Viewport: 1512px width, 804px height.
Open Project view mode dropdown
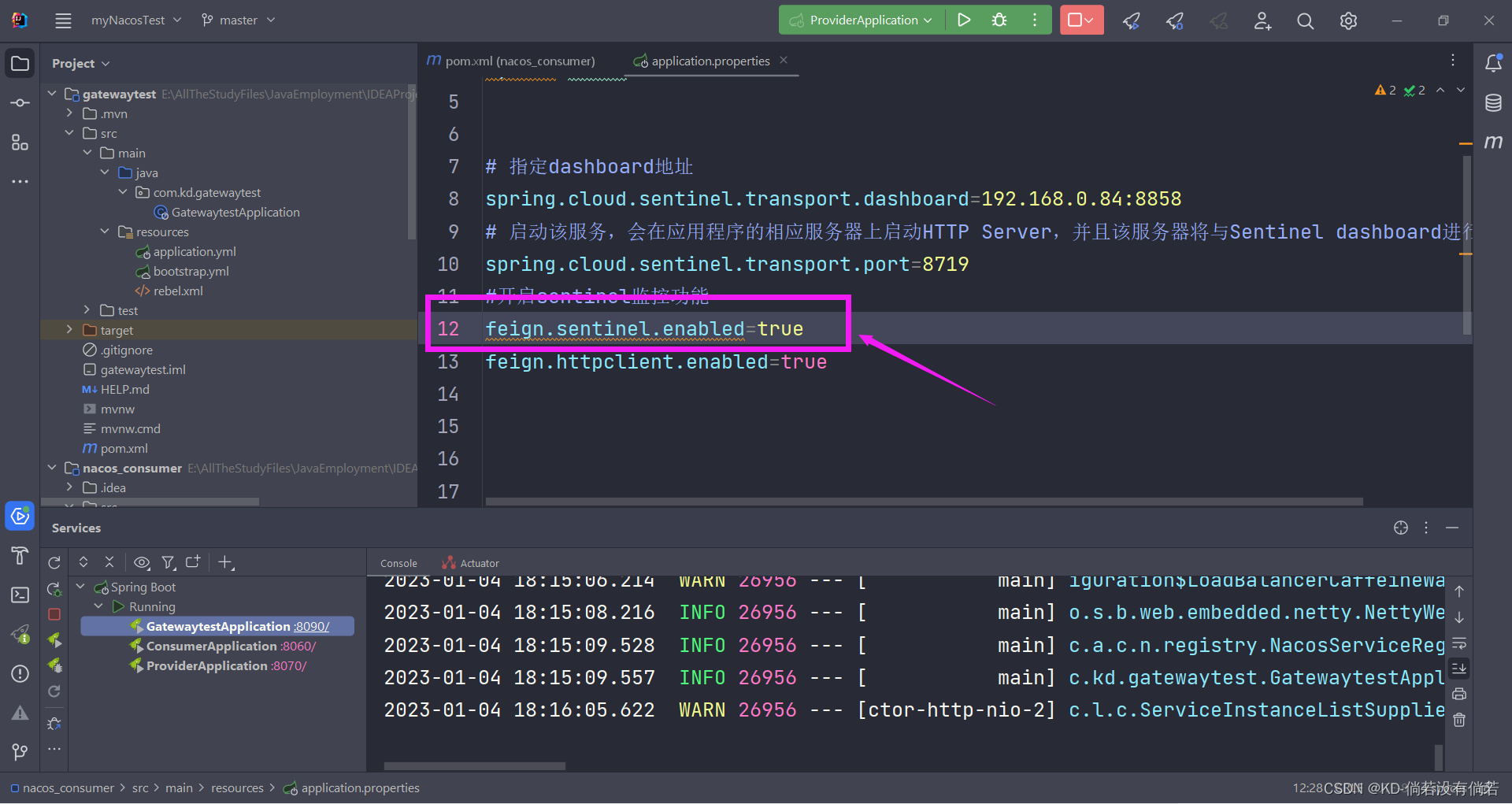81,63
